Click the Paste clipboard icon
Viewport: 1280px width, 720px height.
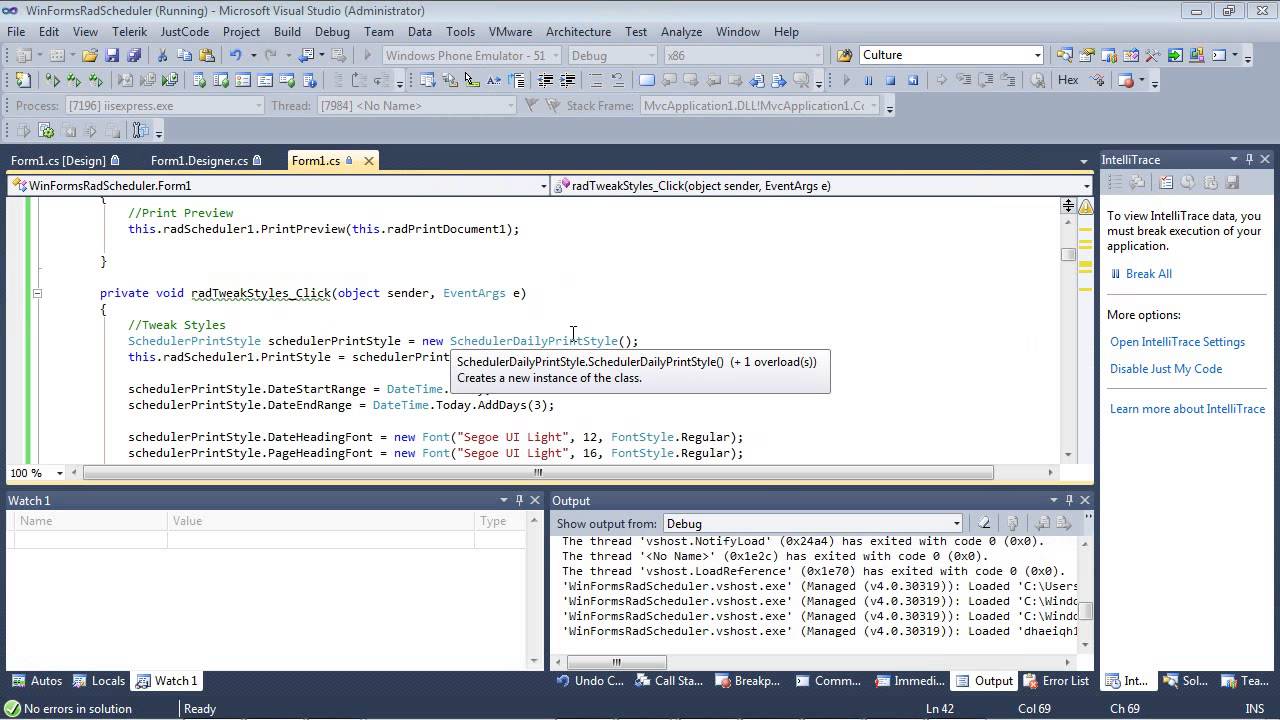[x=207, y=56]
